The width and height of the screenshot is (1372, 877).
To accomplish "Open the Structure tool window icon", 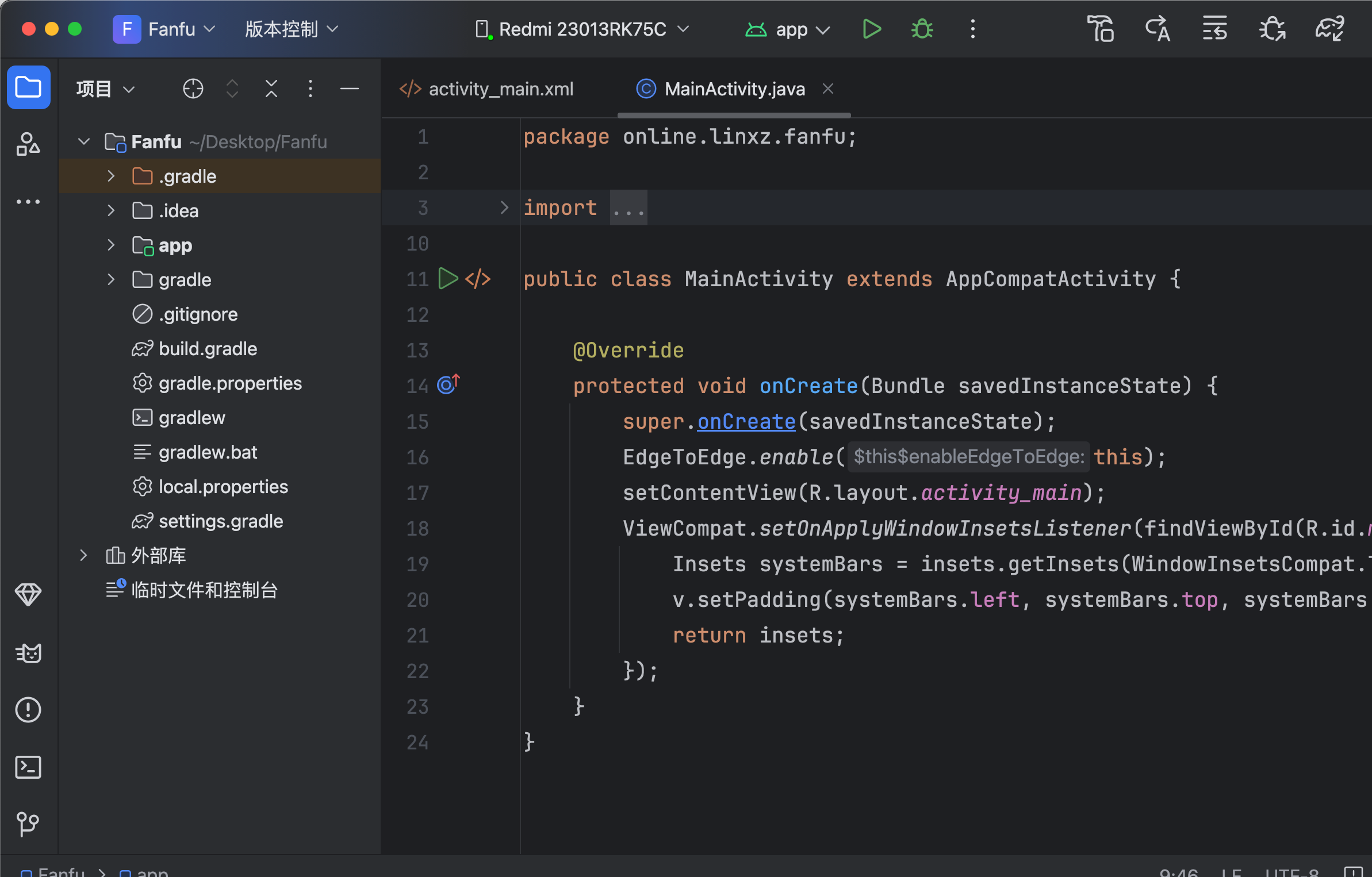I will 28,144.
